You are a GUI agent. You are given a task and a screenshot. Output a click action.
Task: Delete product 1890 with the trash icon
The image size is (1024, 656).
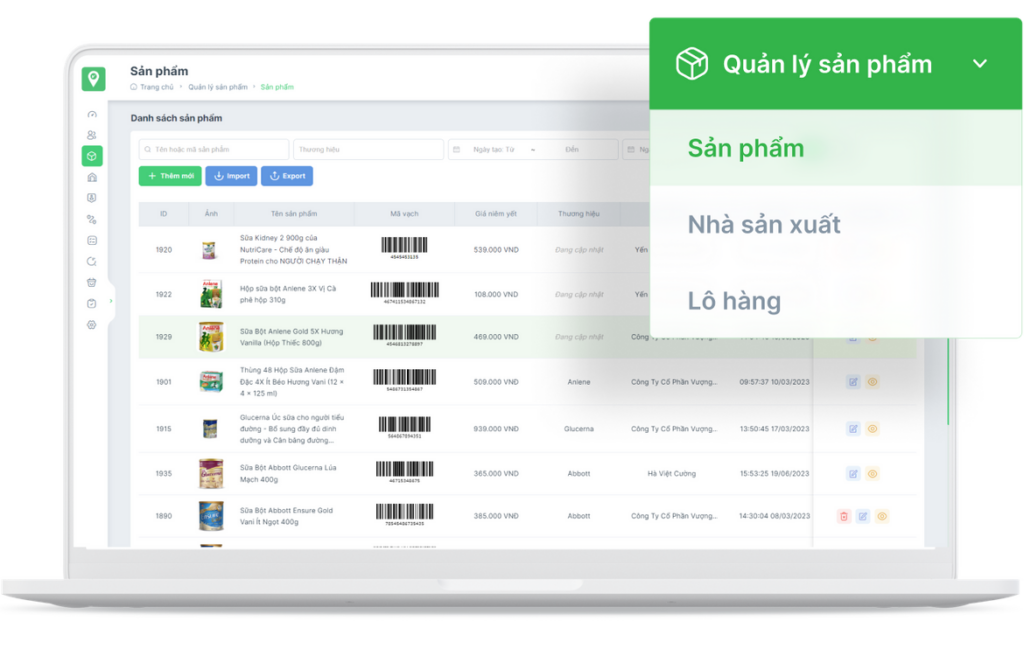[x=843, y=516]
